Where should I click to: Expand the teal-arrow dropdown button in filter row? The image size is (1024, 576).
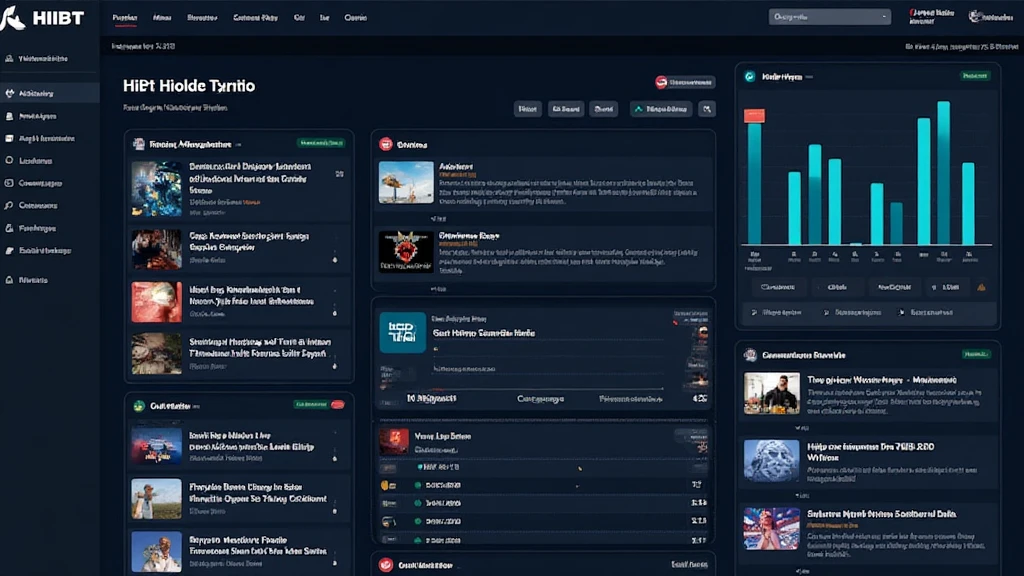pos(660,109)
